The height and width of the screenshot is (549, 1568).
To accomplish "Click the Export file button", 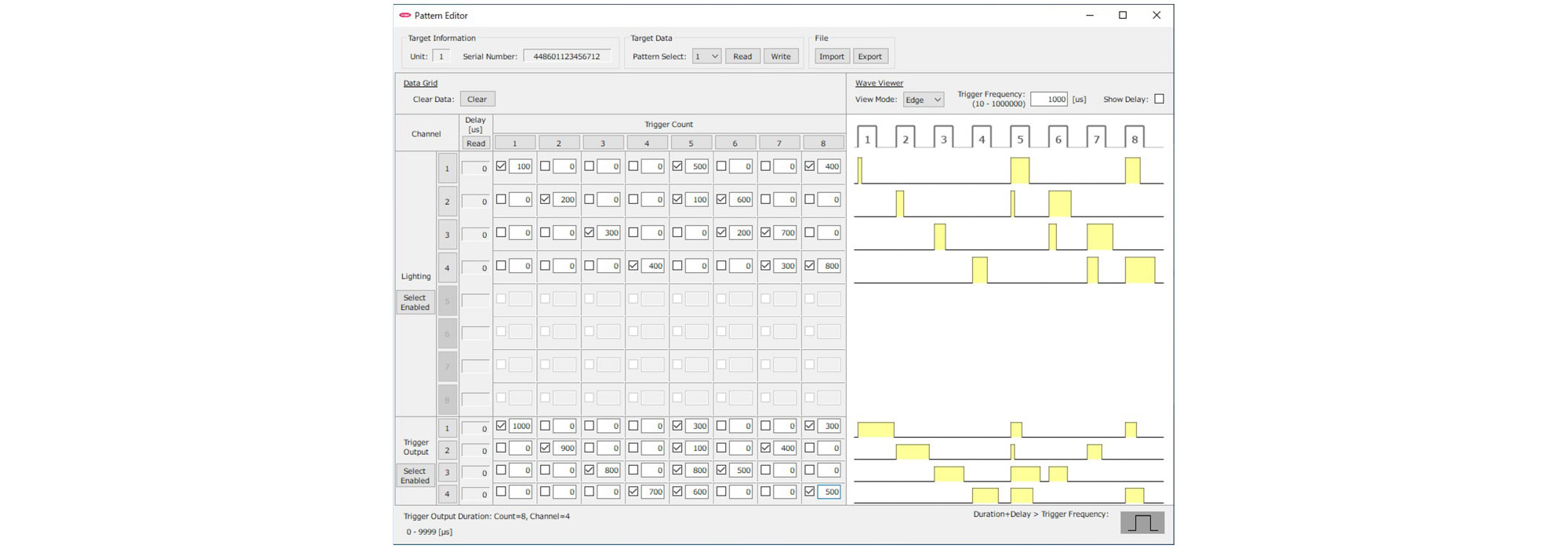I will [x=869, y=56].
